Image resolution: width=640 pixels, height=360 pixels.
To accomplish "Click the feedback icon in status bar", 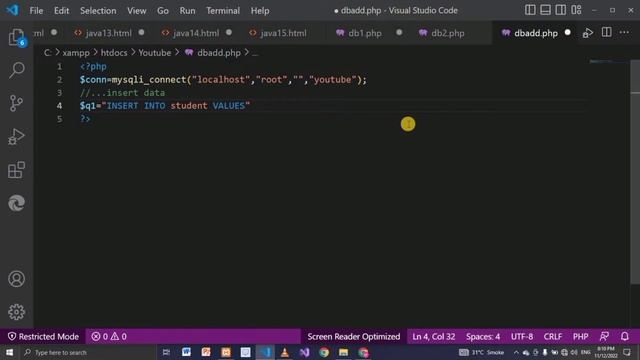I will (x=604, y=337).
